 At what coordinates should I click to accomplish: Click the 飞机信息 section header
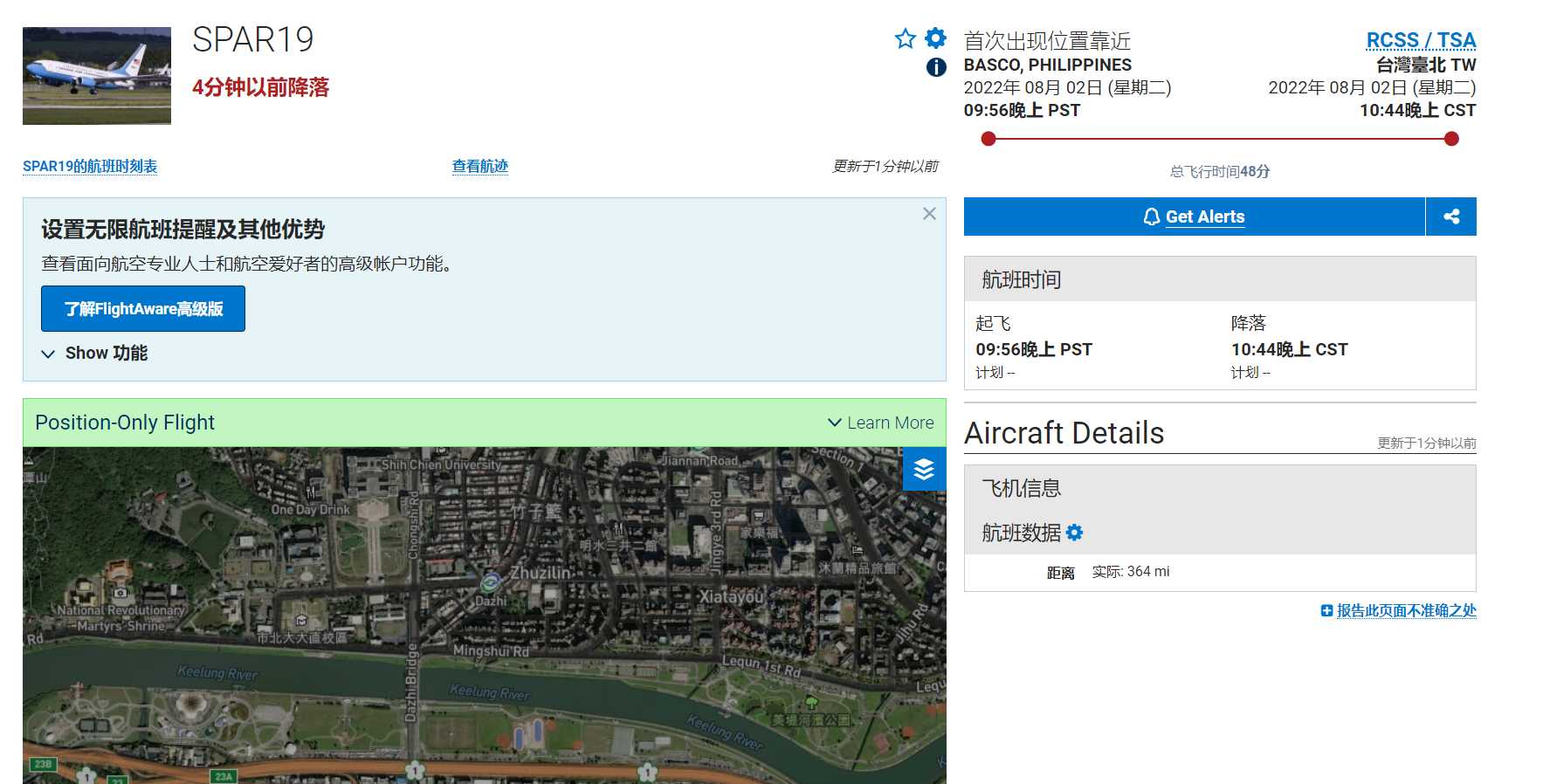1022,488
